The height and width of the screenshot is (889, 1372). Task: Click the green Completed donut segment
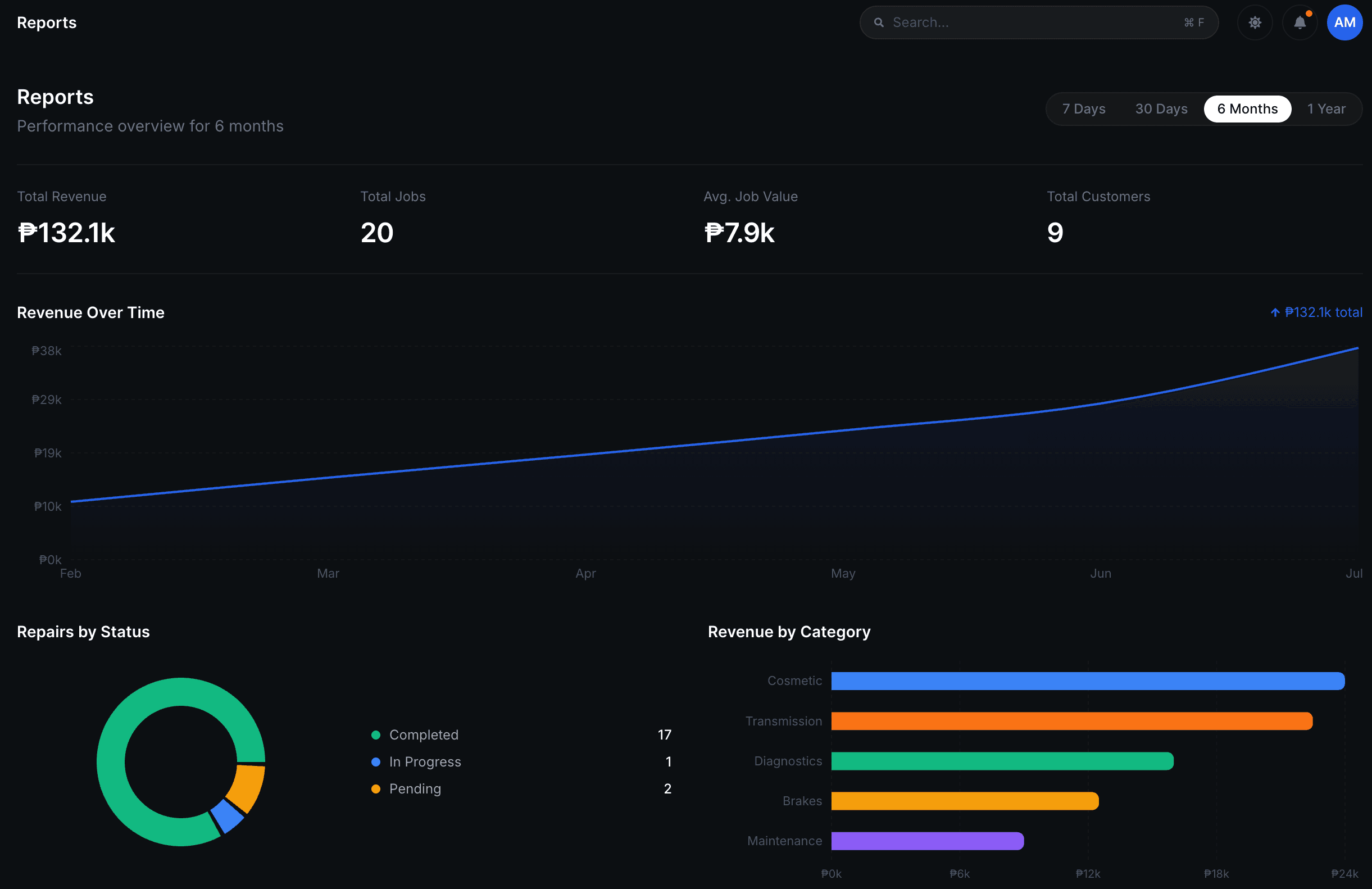click(x=111, y=761)
